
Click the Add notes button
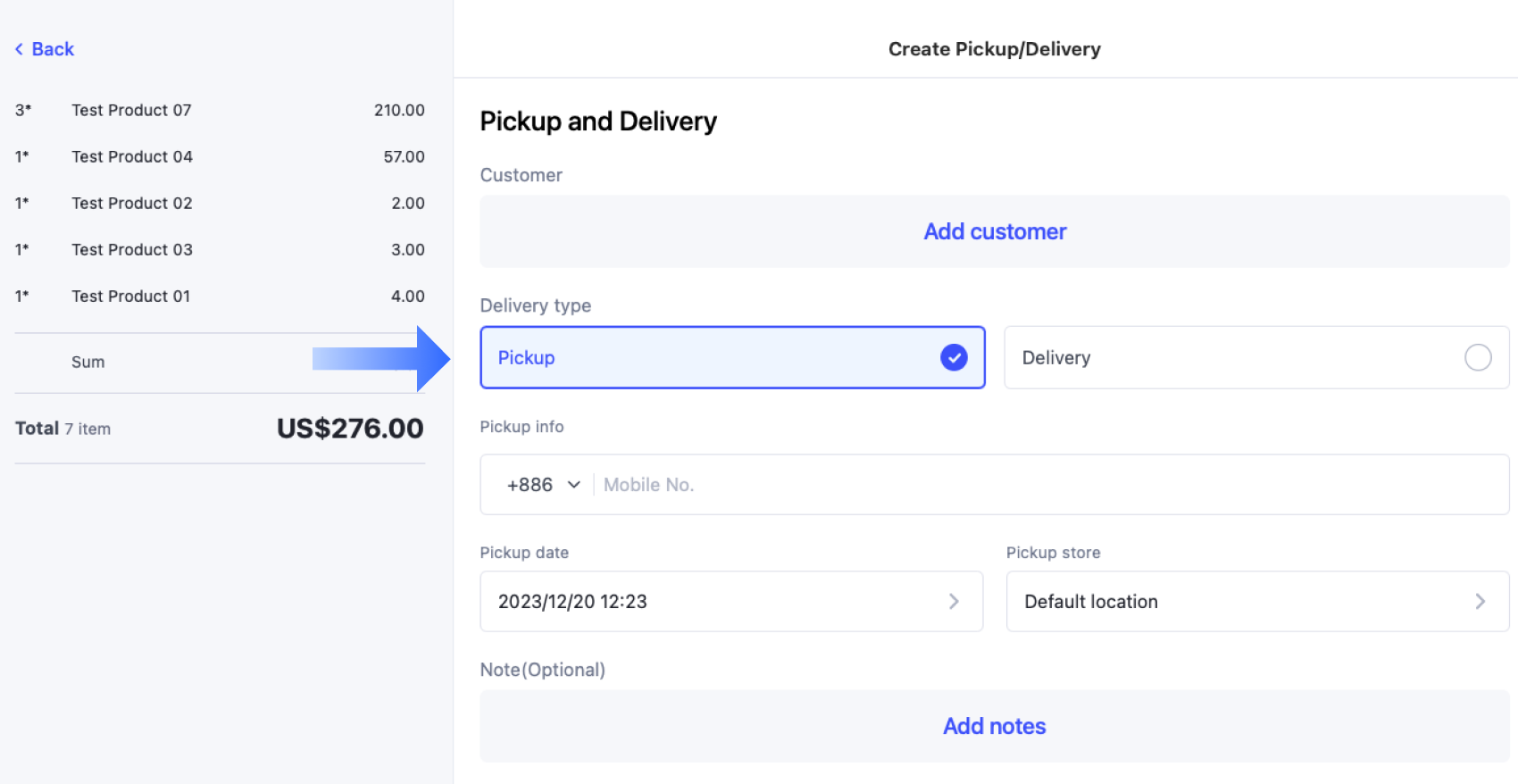click(994, 726)
